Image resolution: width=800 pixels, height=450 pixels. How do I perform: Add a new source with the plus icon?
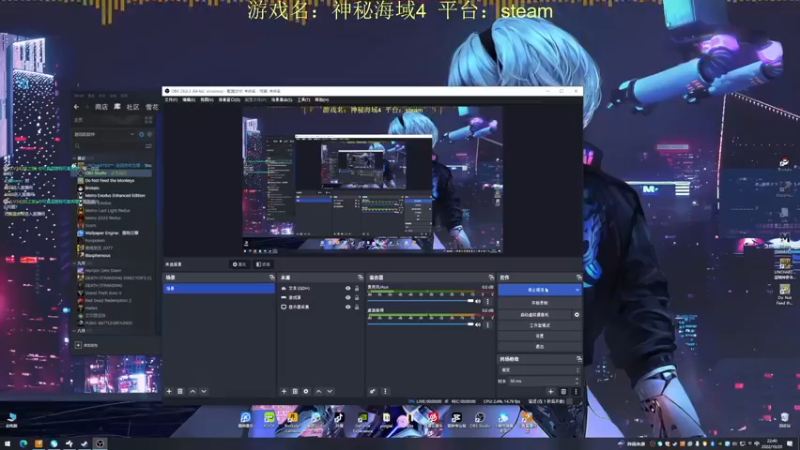284,391
